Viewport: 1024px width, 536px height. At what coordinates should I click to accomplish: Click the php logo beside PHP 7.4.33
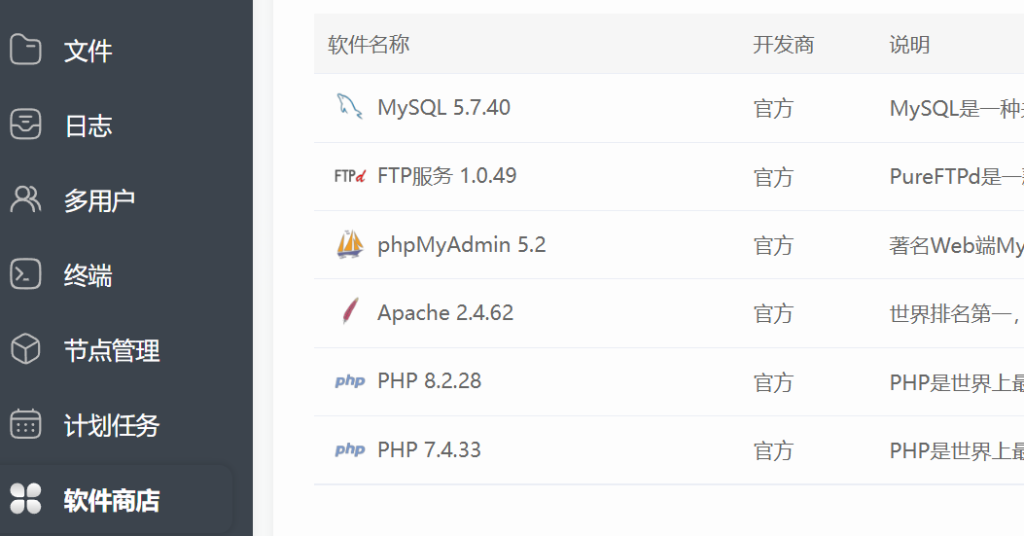[x=350, y=449]
